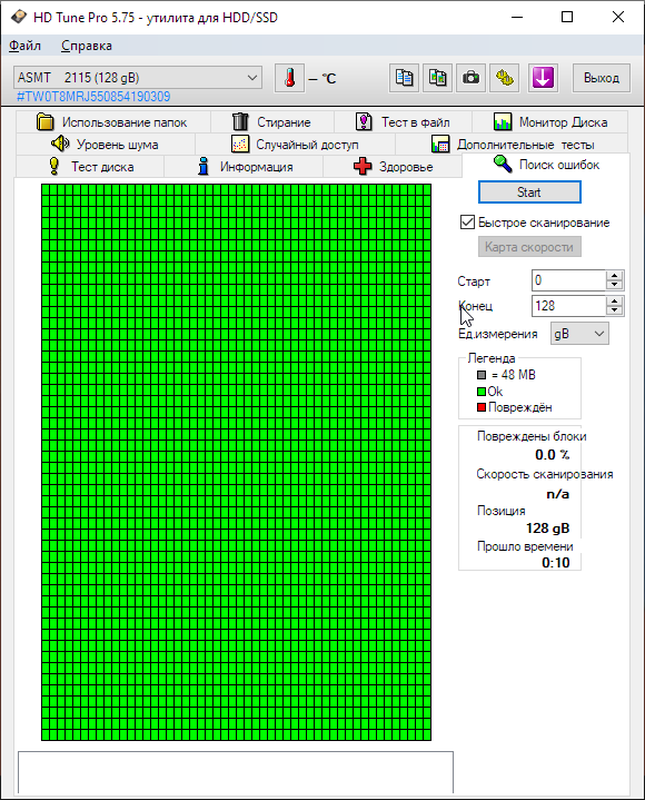Click the copy screenshot to clipboard icon
Screen dimensions: 645x800
(437, 78)
